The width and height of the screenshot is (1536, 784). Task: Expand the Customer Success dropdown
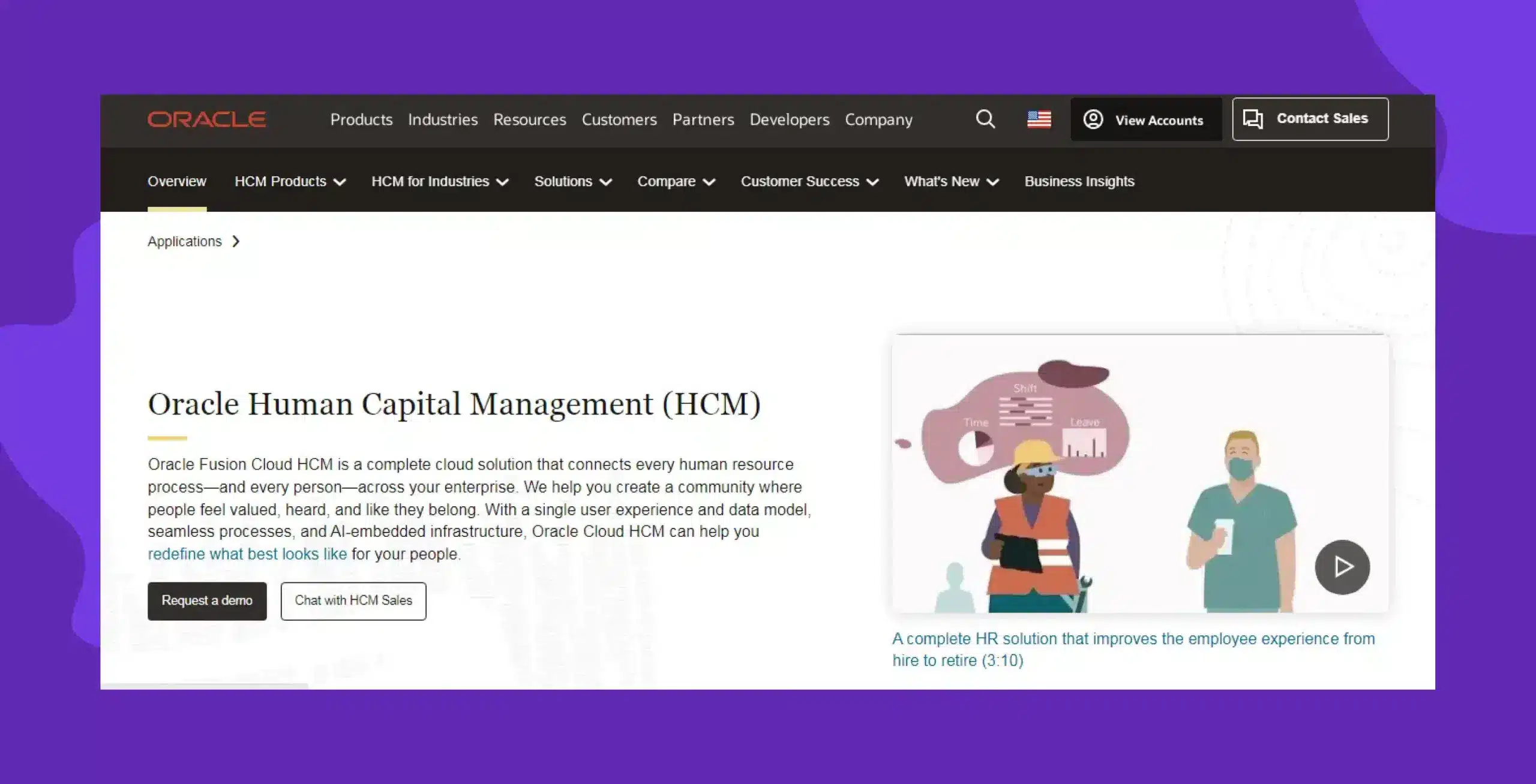tap(810, 181)
